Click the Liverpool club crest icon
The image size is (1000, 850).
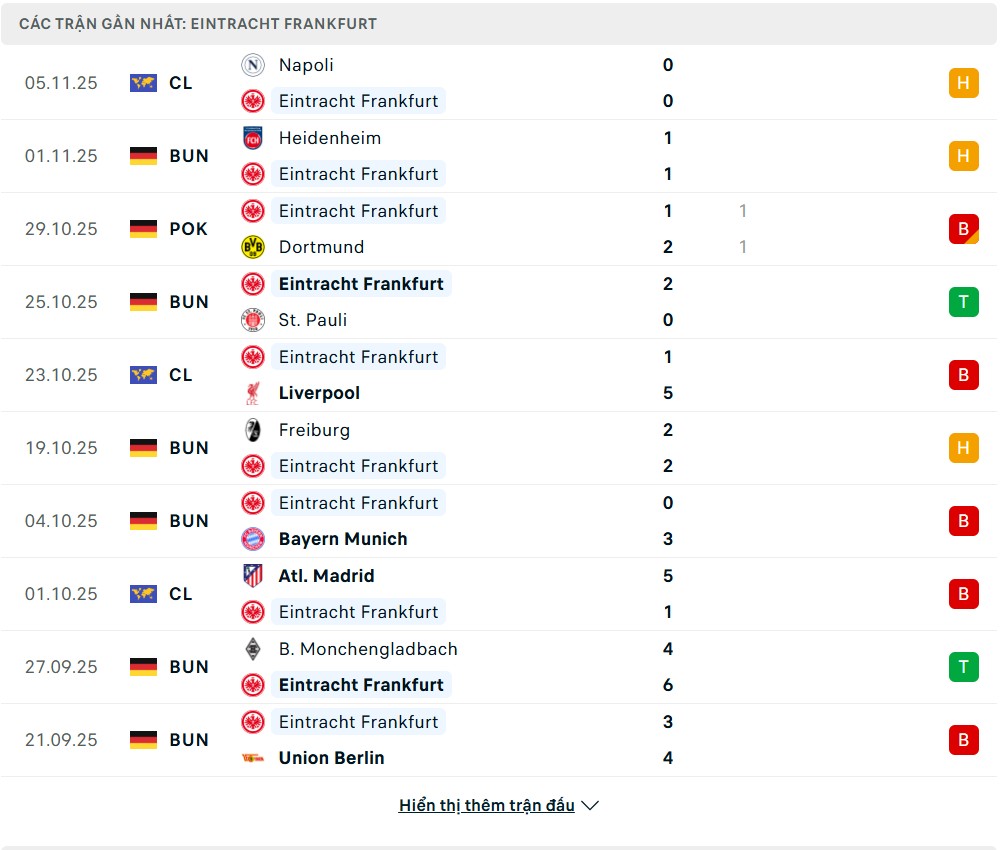point(253,393)
